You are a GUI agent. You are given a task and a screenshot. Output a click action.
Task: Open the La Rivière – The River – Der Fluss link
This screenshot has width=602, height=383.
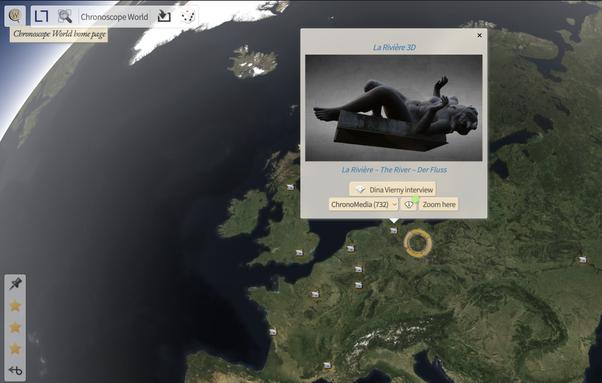tap(394, 170)
